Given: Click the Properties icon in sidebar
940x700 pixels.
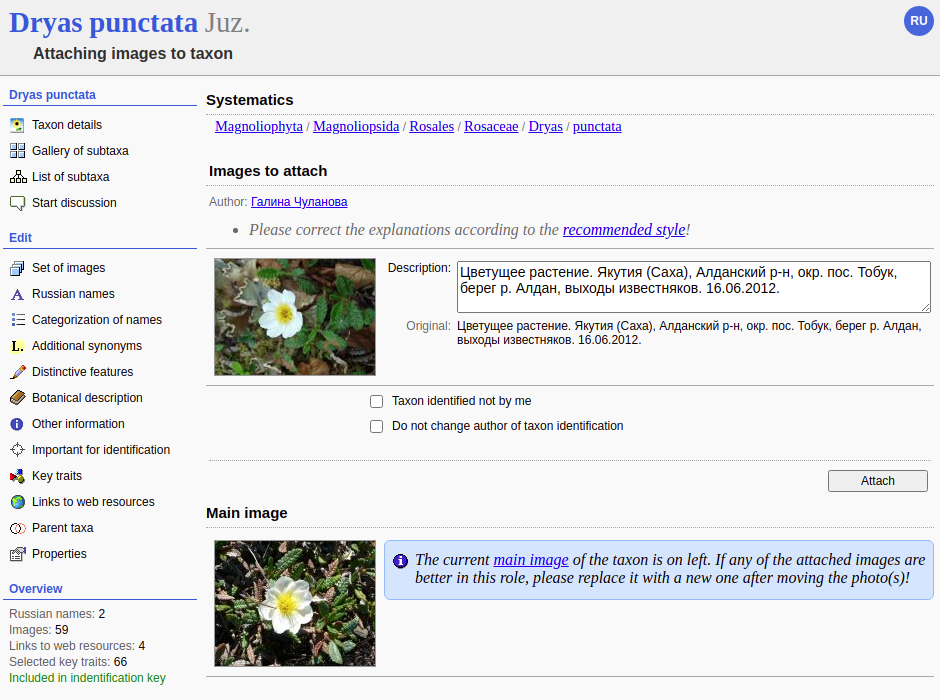Looking at the screenshot, I should tap(17, 554).
